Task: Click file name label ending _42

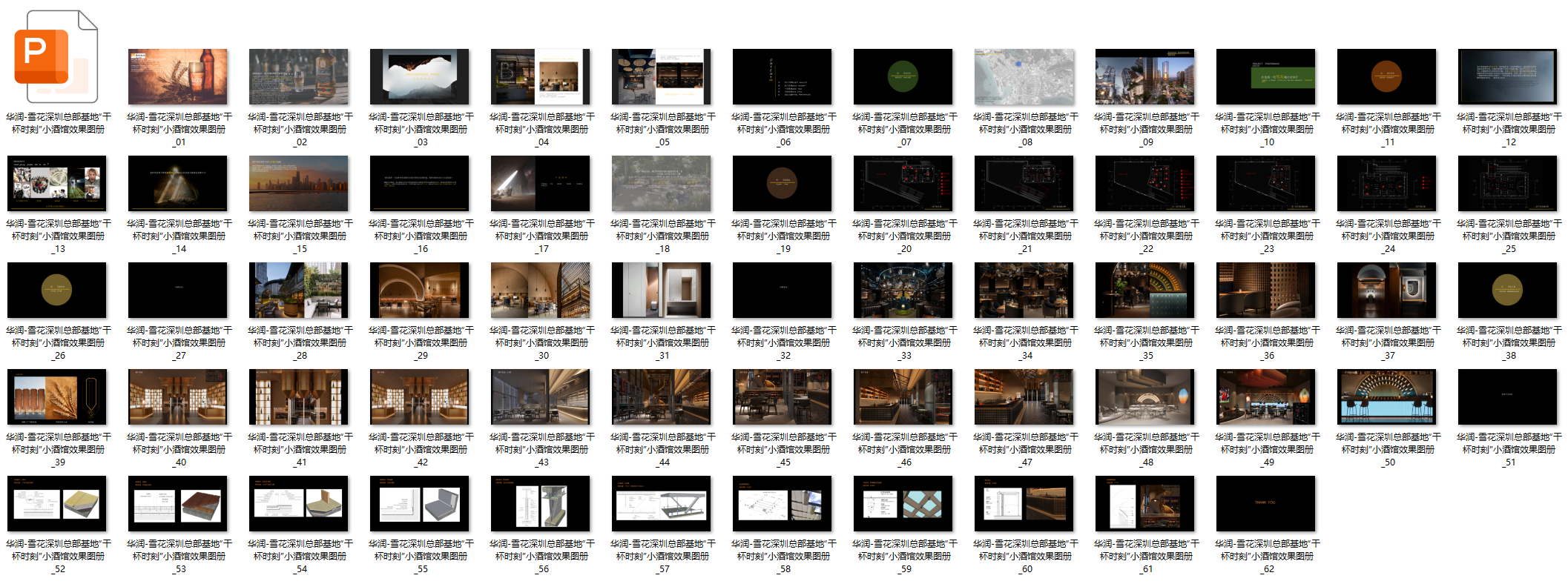Action: (421, 449)
